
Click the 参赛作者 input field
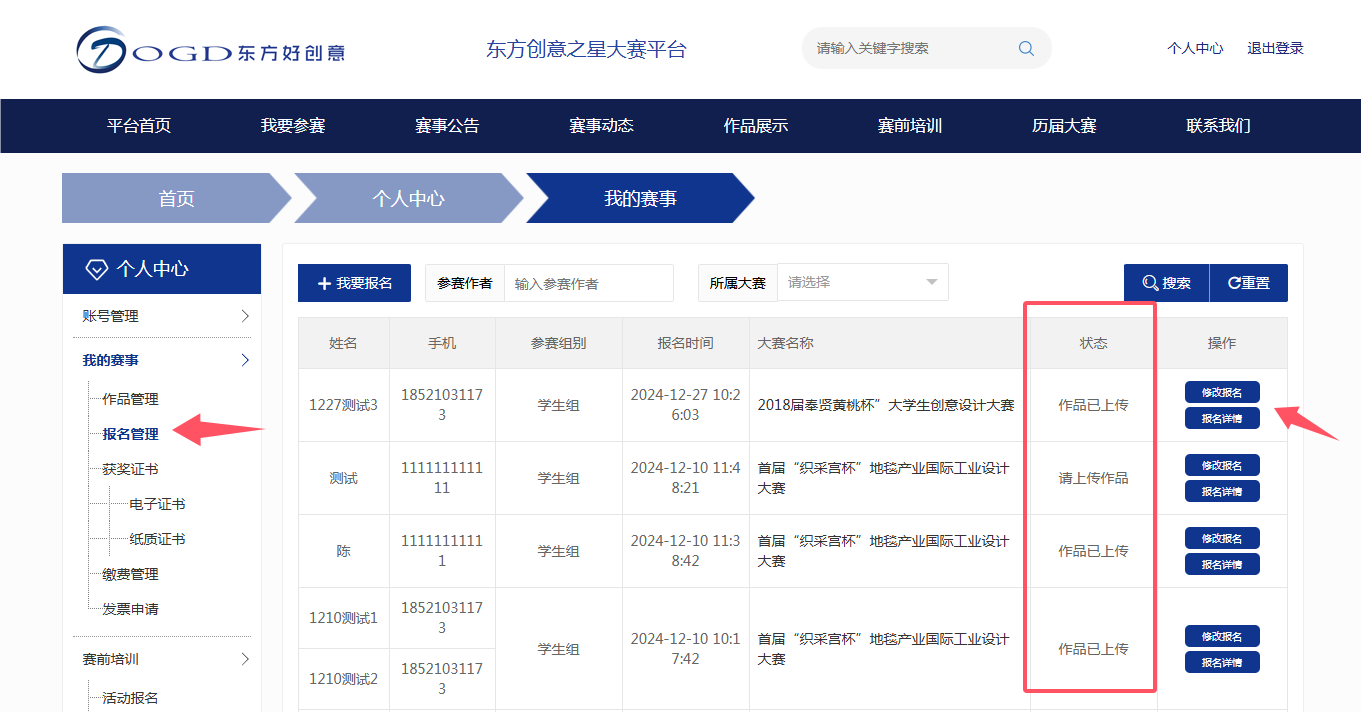589,282
